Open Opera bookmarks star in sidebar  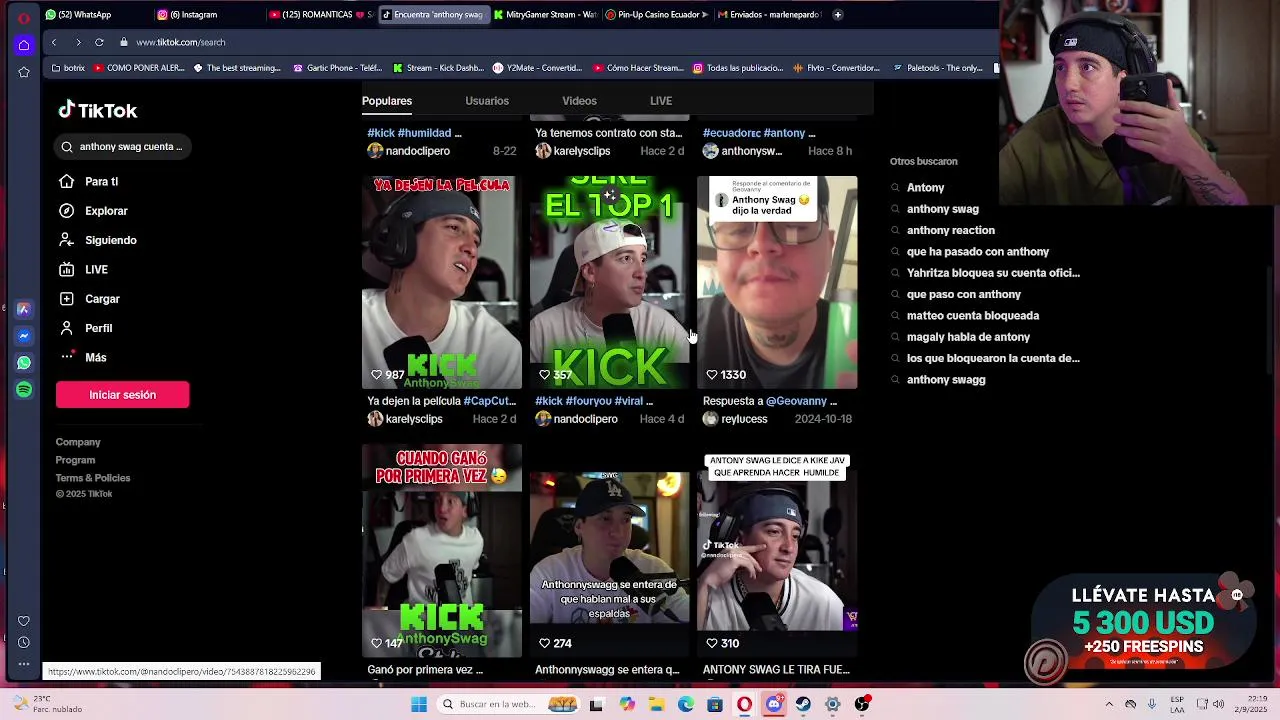24,72
